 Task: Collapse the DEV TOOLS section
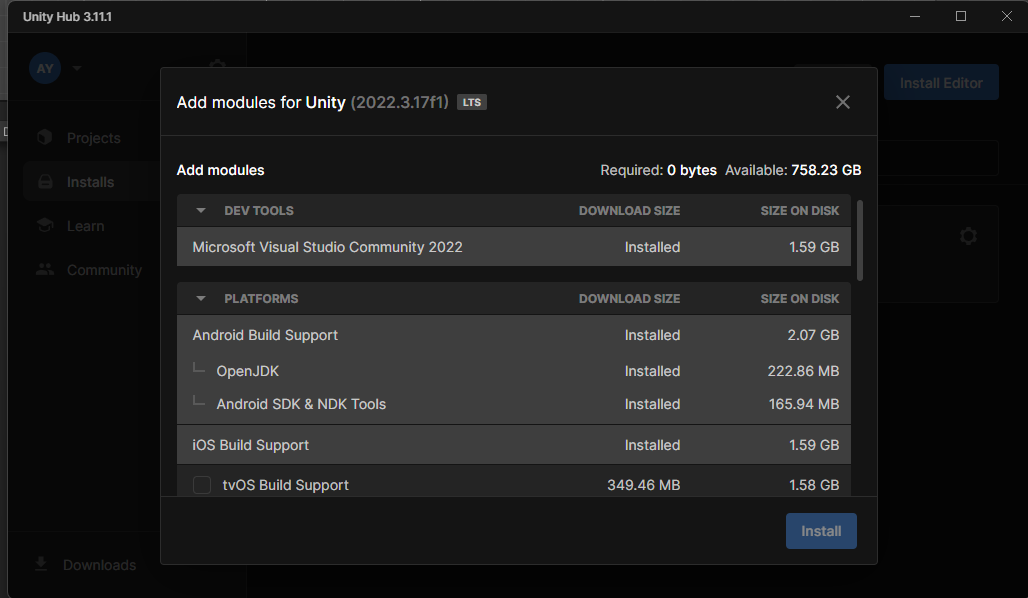click(201, 210)
